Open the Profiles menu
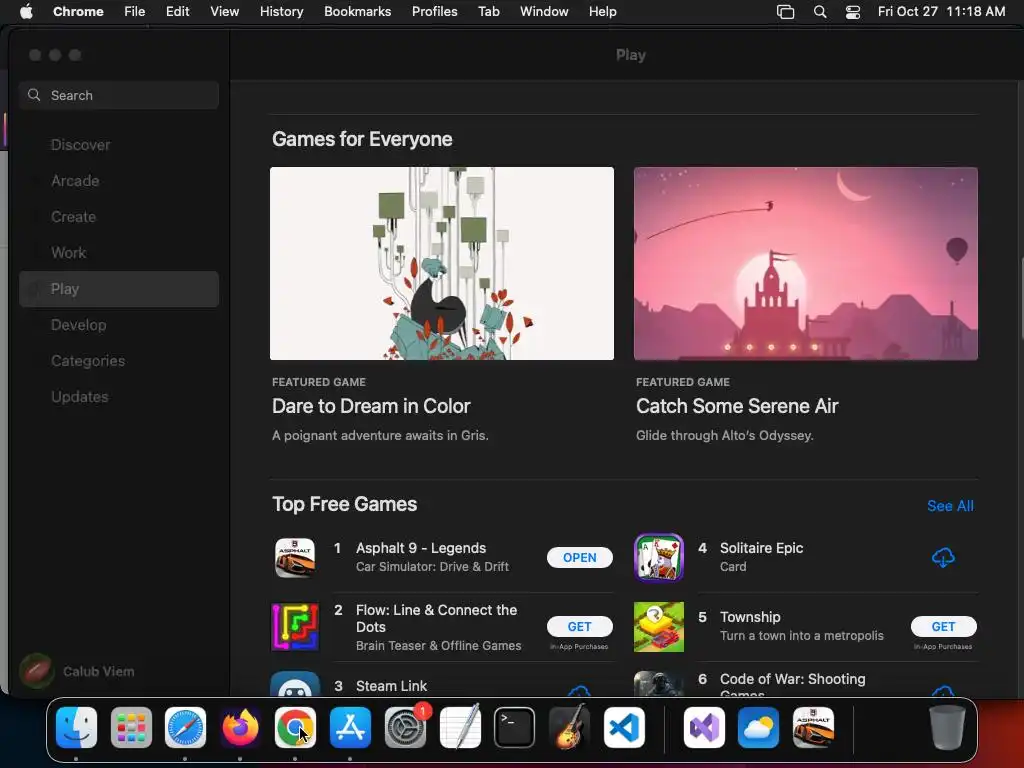Viewport: 1024px width, 768px height. point(434,12)
